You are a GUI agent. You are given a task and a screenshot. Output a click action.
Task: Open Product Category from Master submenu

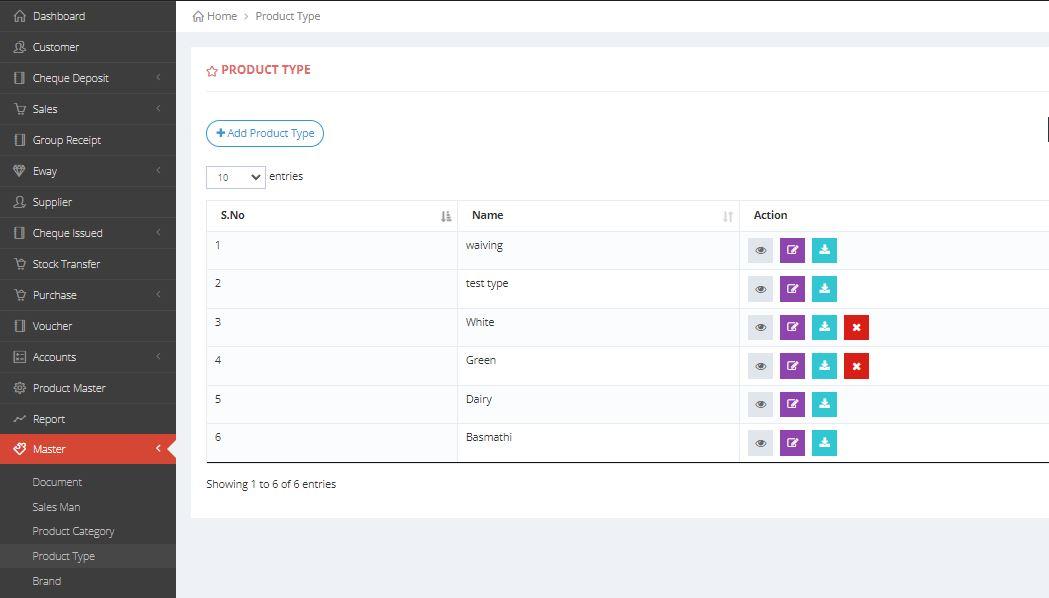pos(73,531)
